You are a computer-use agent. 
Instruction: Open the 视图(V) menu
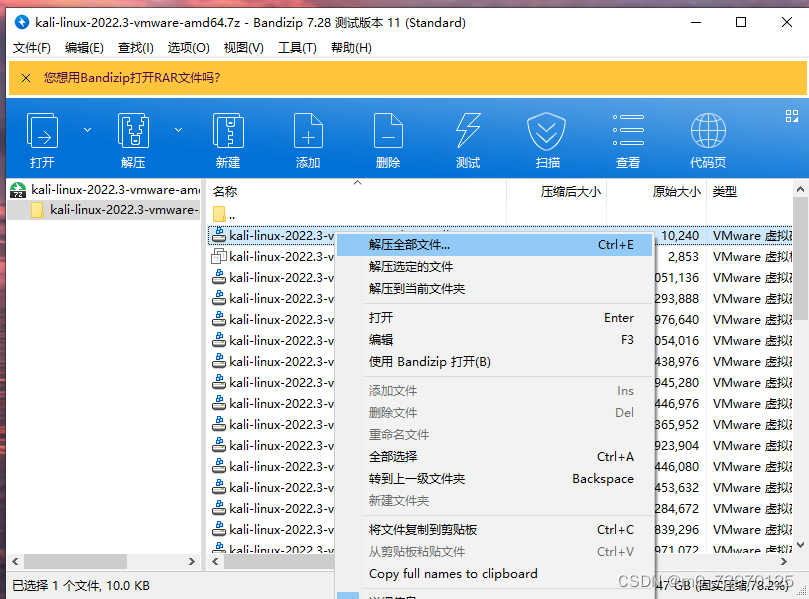pos(244,48)
